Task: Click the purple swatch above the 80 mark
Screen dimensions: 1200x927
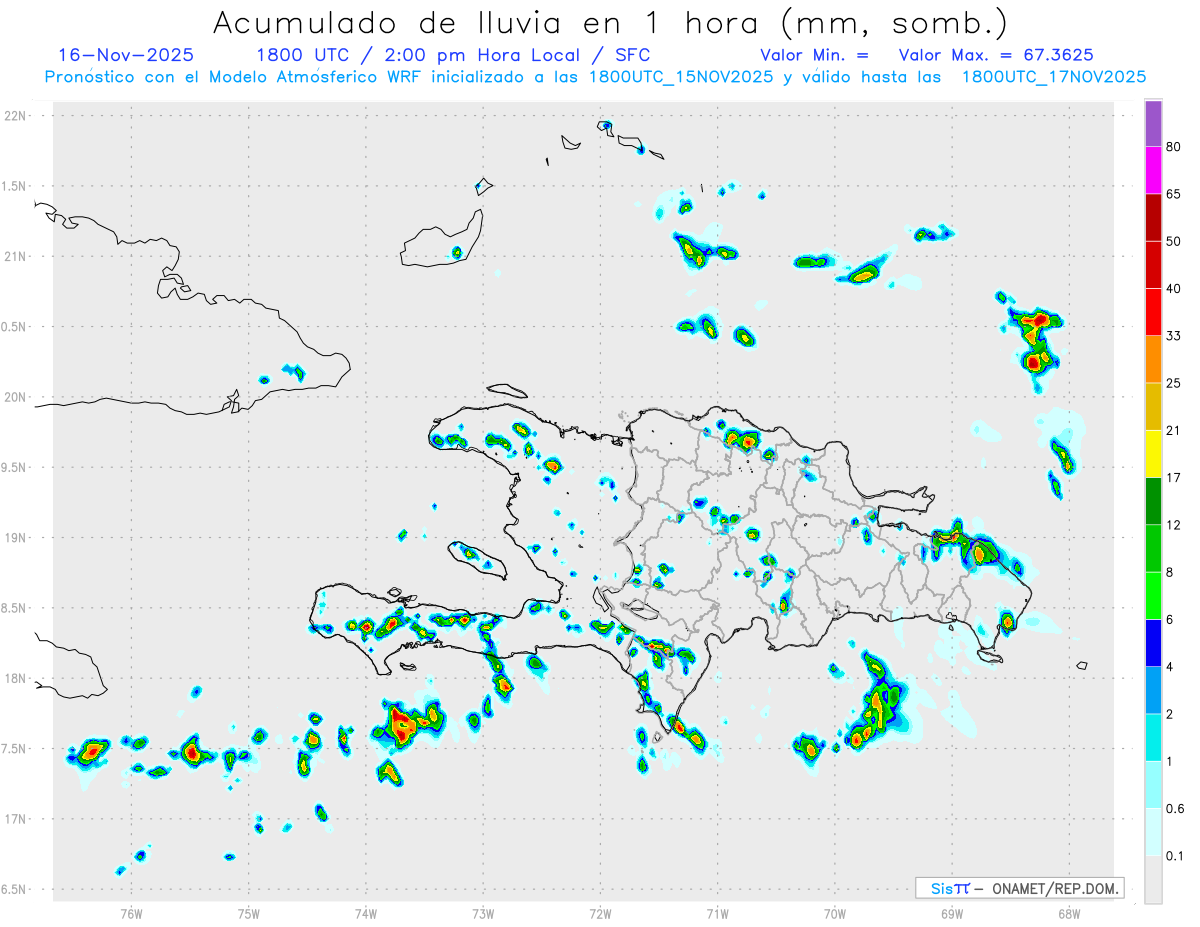Action: (1153, 123)
